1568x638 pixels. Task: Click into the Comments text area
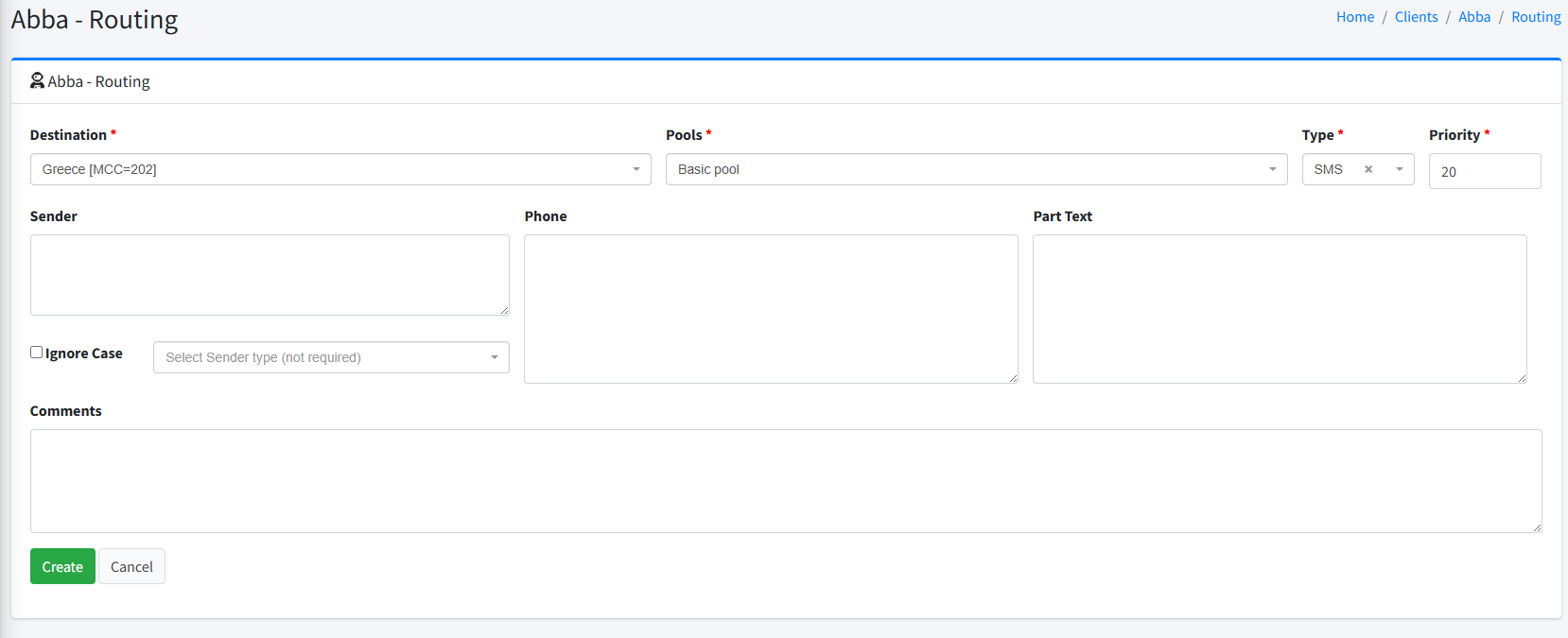pyautogui.click(x=785, y=481)
